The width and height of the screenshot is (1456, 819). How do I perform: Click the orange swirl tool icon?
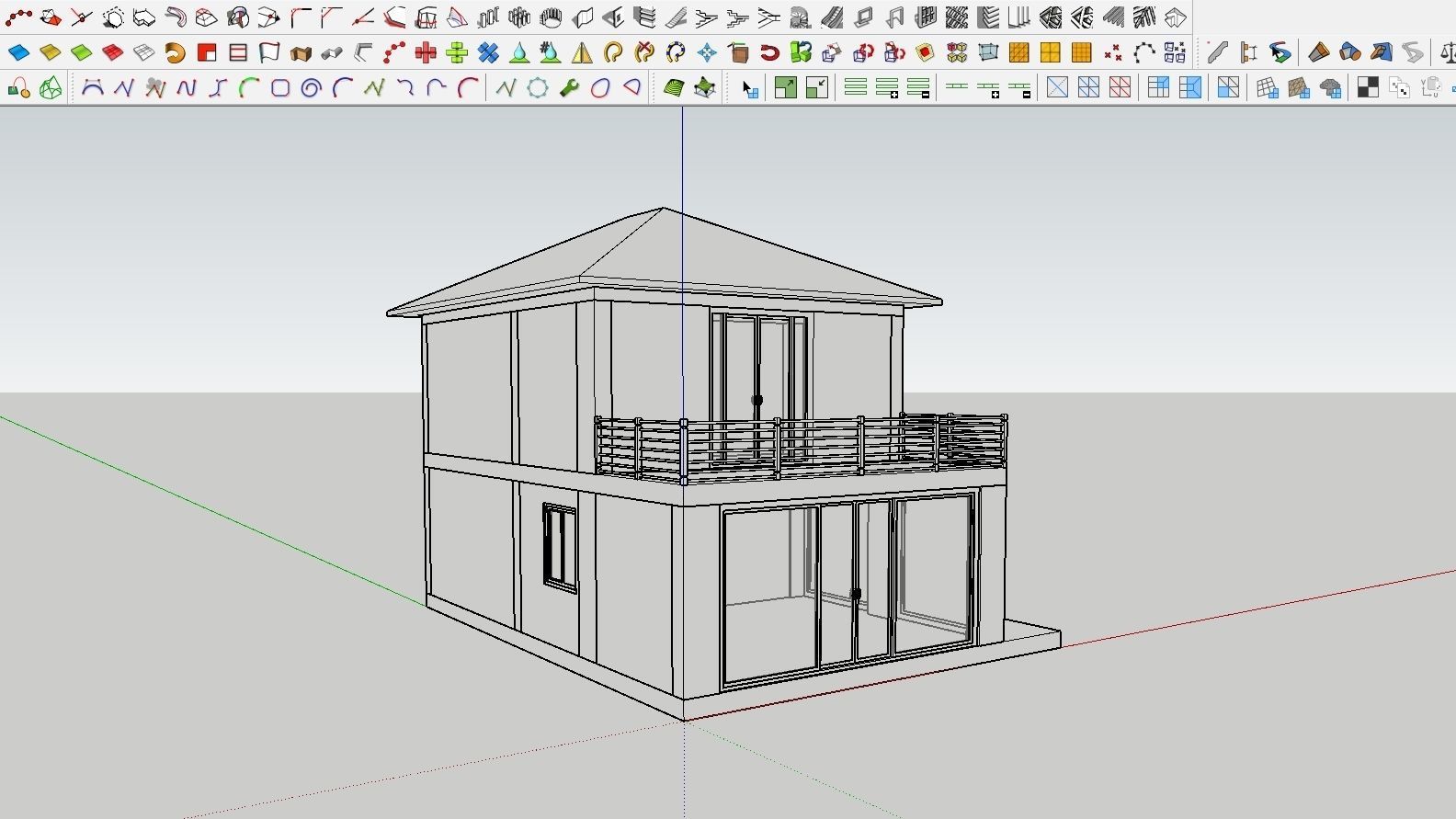tap(176, 52)
